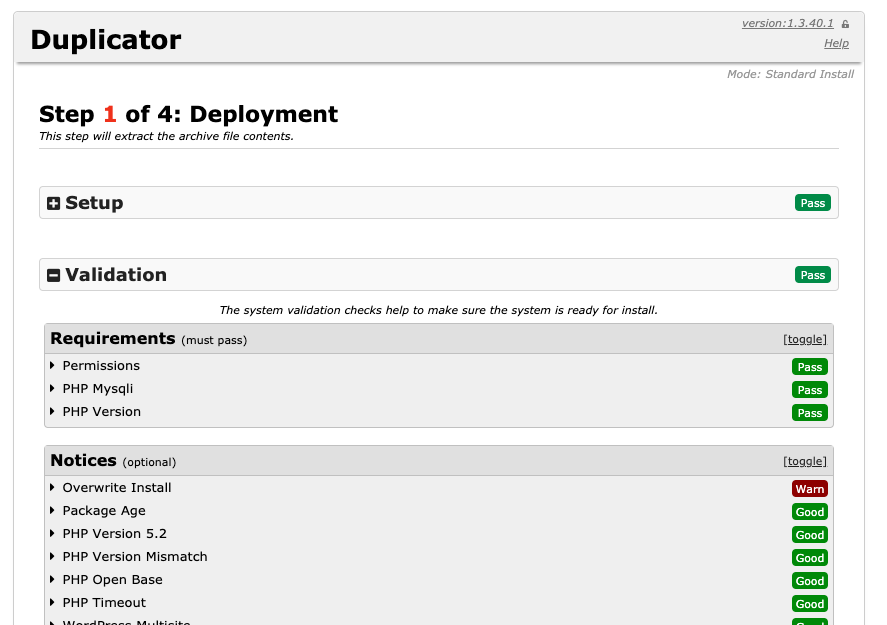The image size is (887, 625).
Task: Open the Help link
Action: point(836,43)
